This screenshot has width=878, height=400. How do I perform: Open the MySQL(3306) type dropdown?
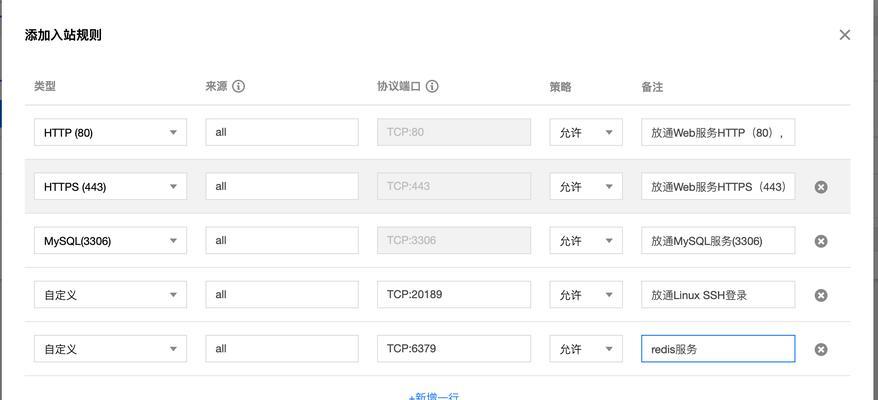click(110, 240)
